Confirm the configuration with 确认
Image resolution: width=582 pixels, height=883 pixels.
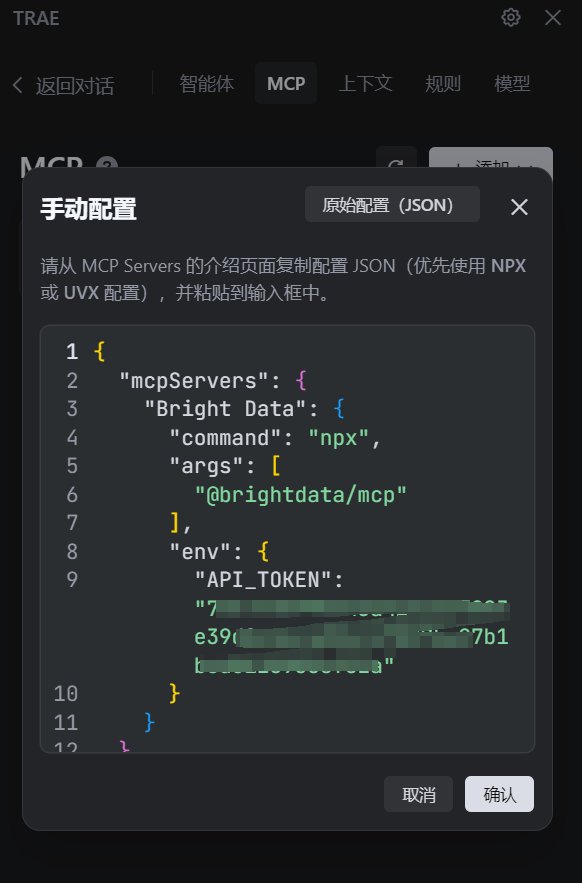pos(502,794)
